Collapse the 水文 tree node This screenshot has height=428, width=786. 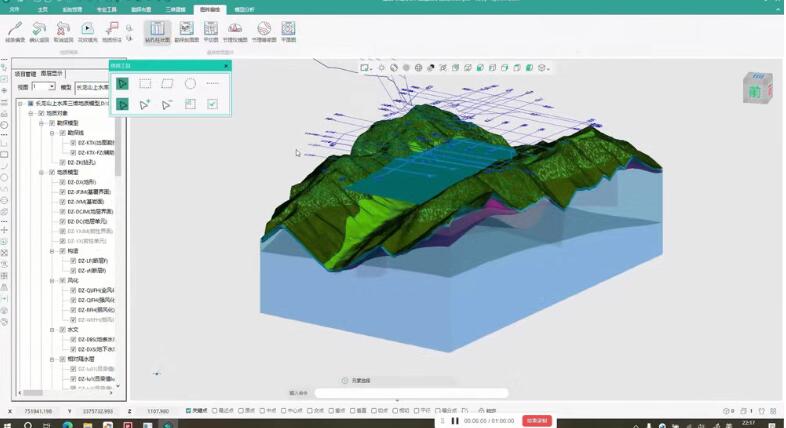click(53, 329)
